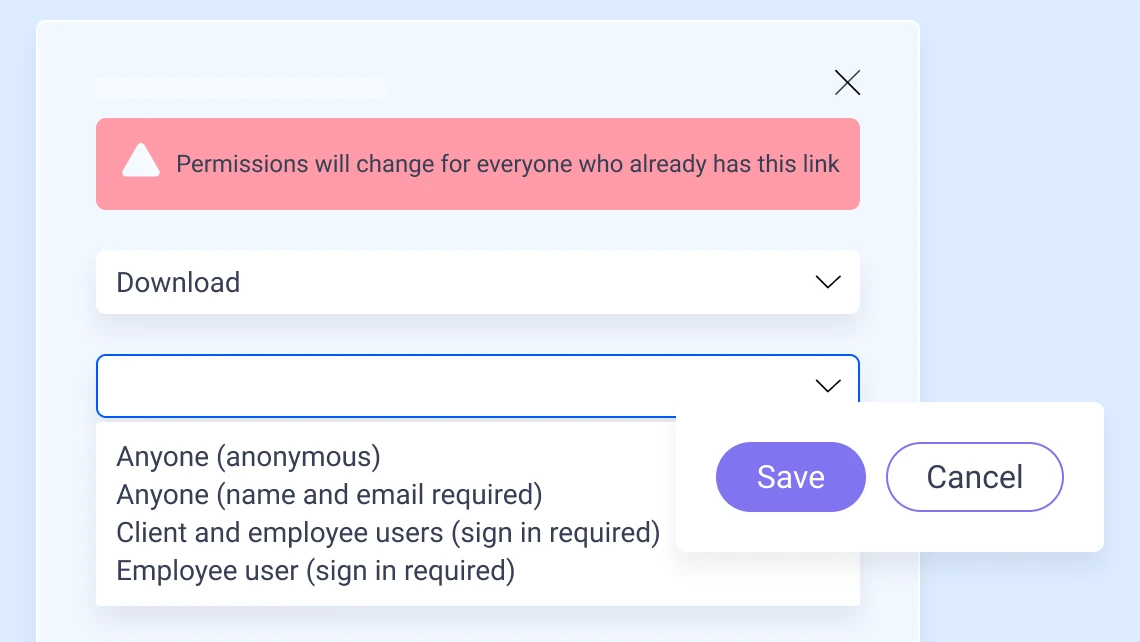
Task: Click the permissions warning message text
Action: pyautogui.click(x=507, y=164)
